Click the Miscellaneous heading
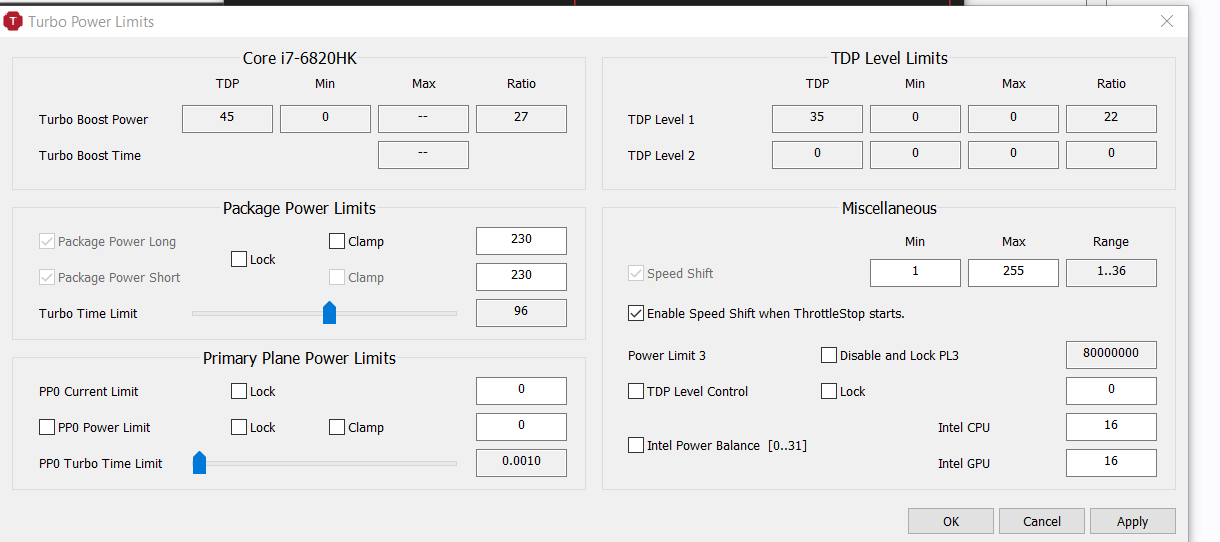The width and height of the screenshot is (1220, 542). tap(889, 208)
